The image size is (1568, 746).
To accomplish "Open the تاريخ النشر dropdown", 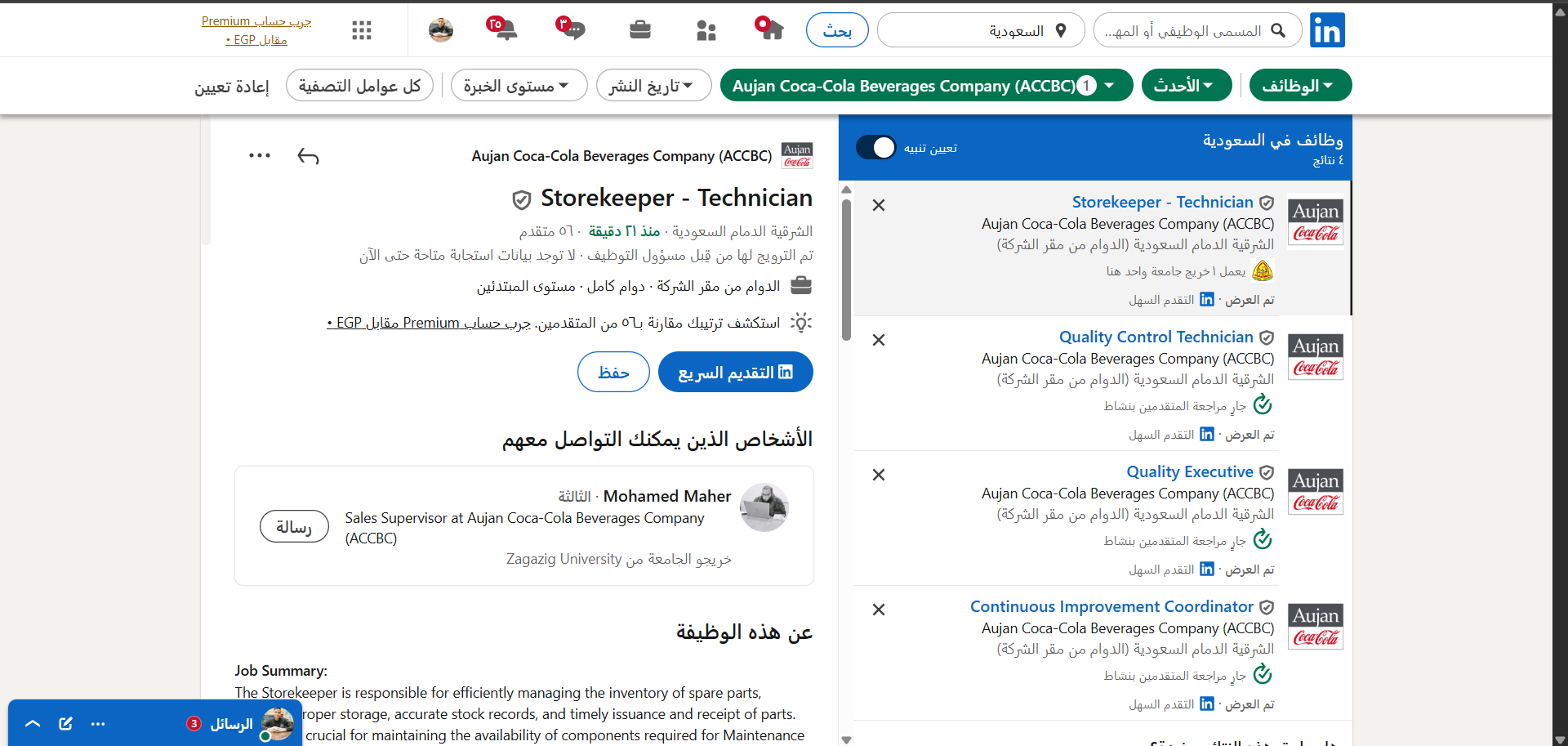I will click(653, 85).
